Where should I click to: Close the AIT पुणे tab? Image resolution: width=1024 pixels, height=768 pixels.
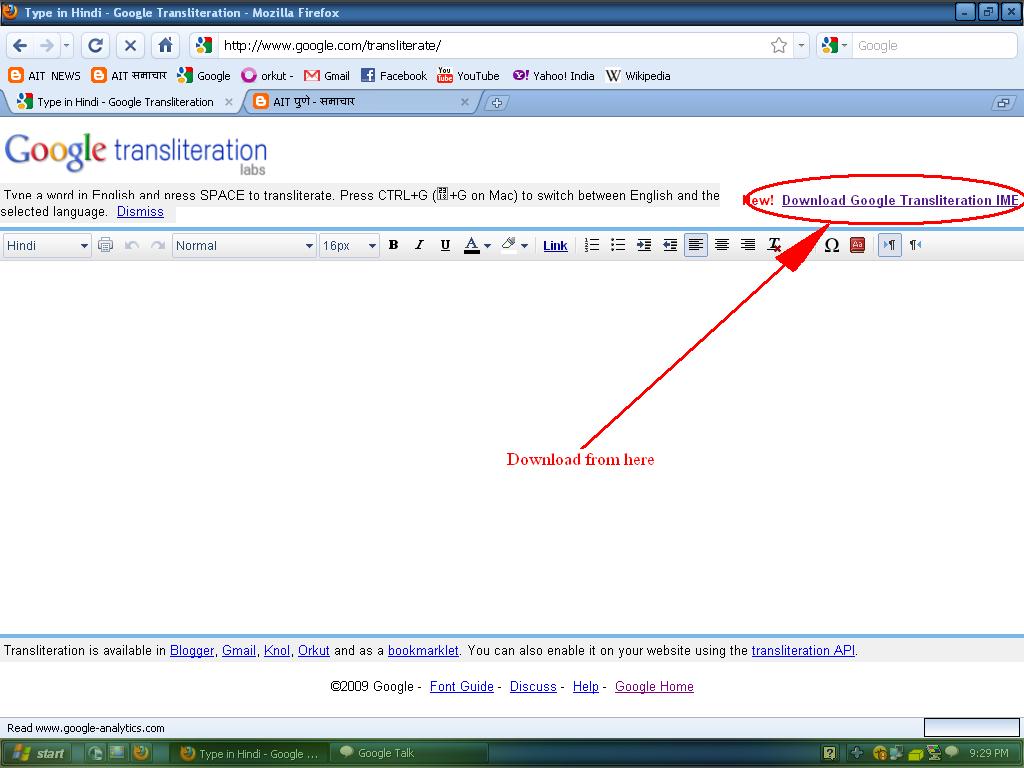click(464, 102)
